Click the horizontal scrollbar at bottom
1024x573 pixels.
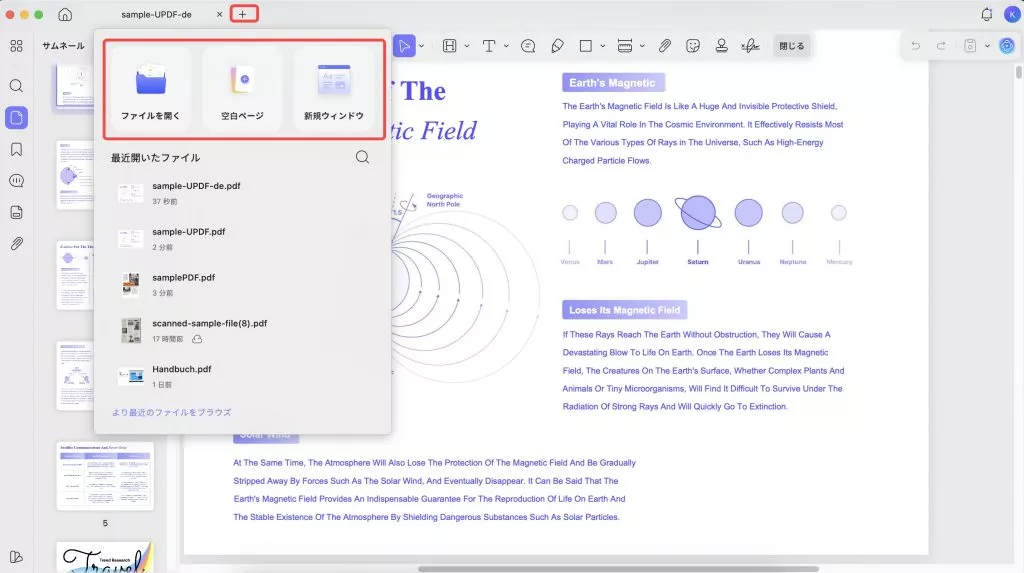click(618, 568)
